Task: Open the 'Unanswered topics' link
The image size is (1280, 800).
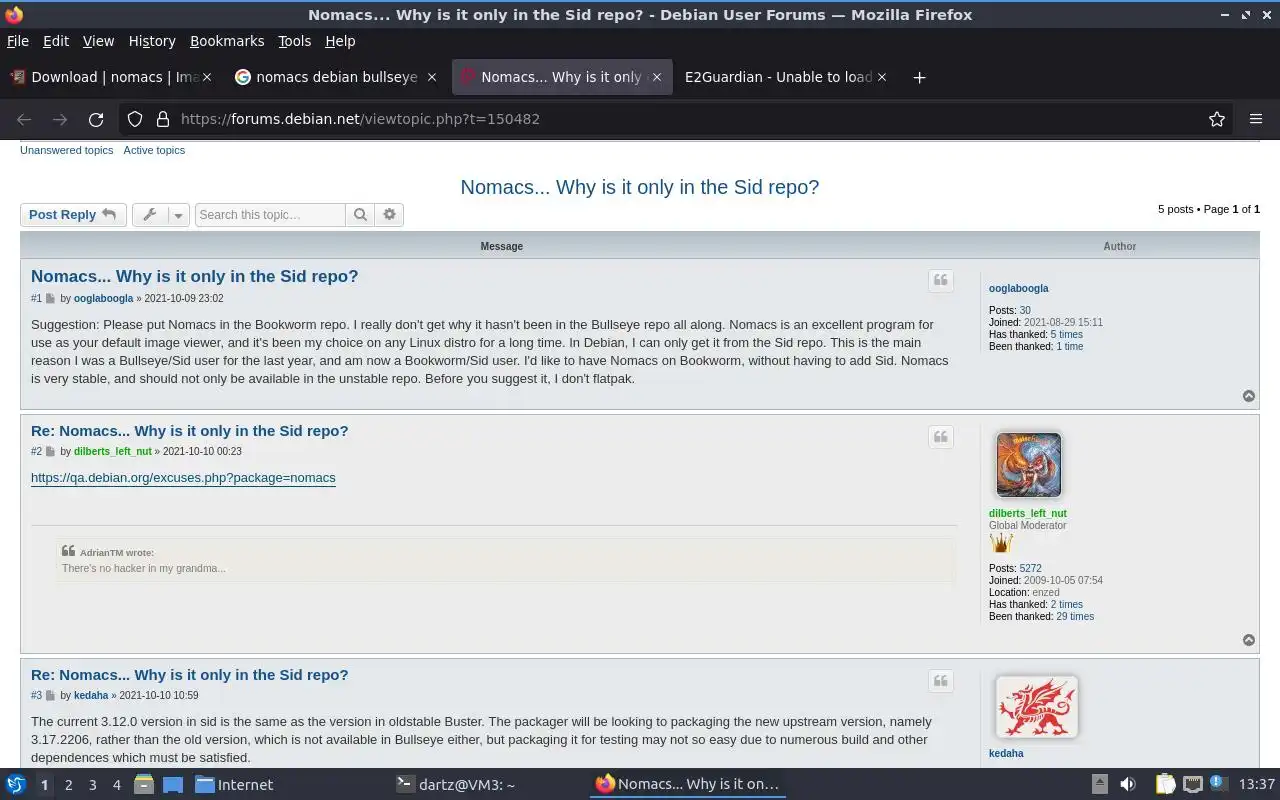Action: click(67, 150)
